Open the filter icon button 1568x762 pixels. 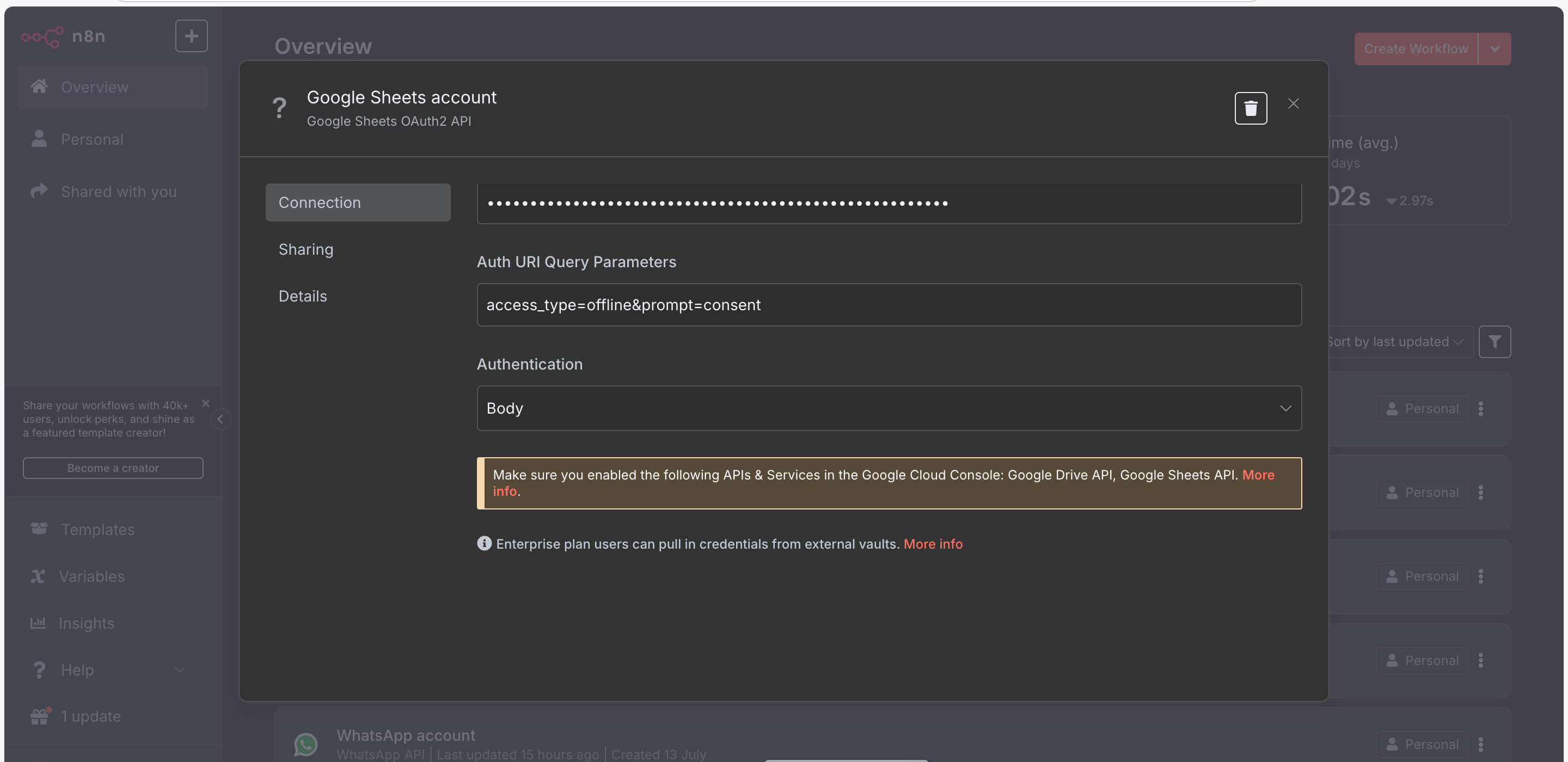(x=1494, y=341)
